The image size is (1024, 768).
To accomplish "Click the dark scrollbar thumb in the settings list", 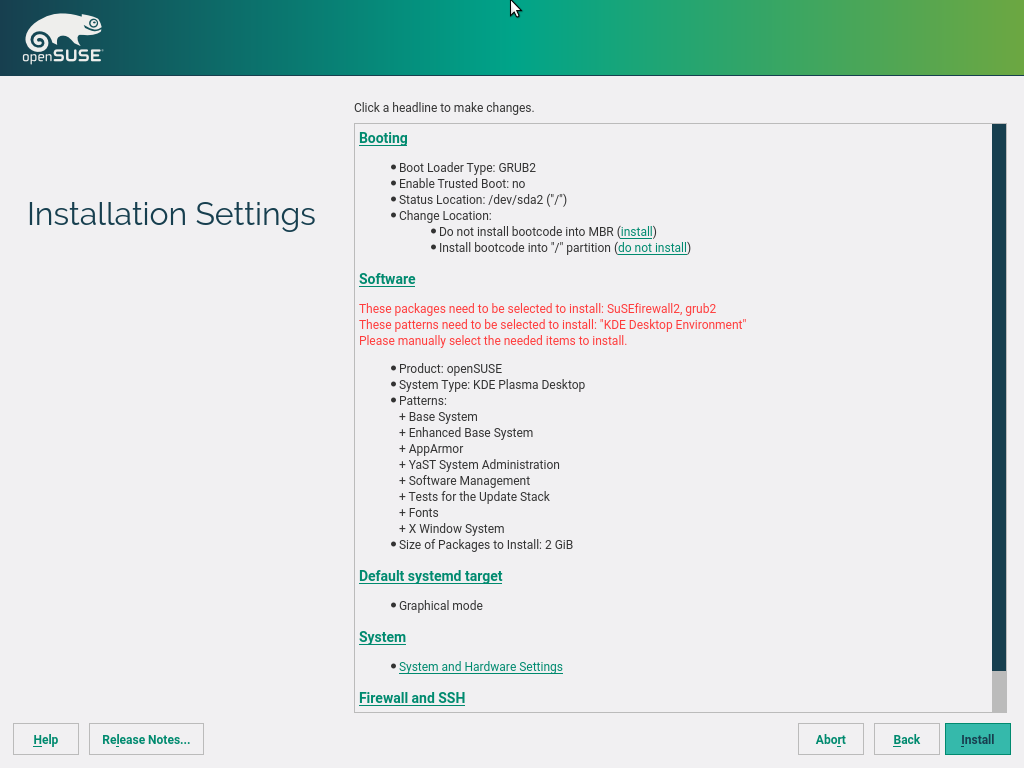I will point(998,397).
